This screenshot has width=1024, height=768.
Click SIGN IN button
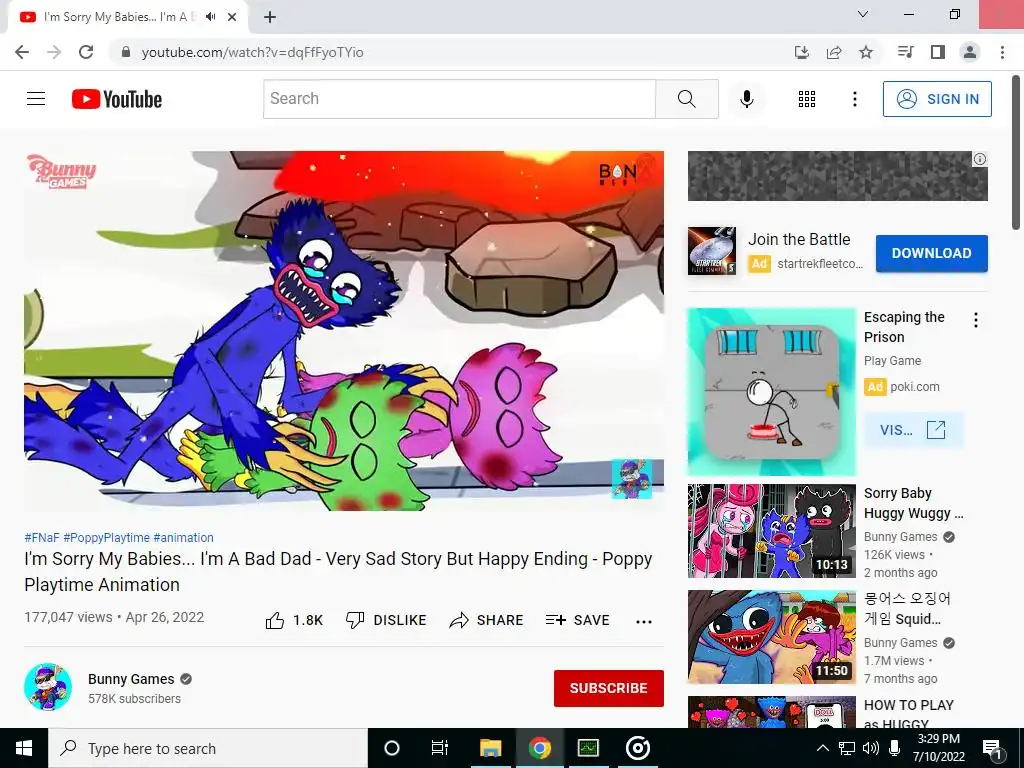(937, 99)
